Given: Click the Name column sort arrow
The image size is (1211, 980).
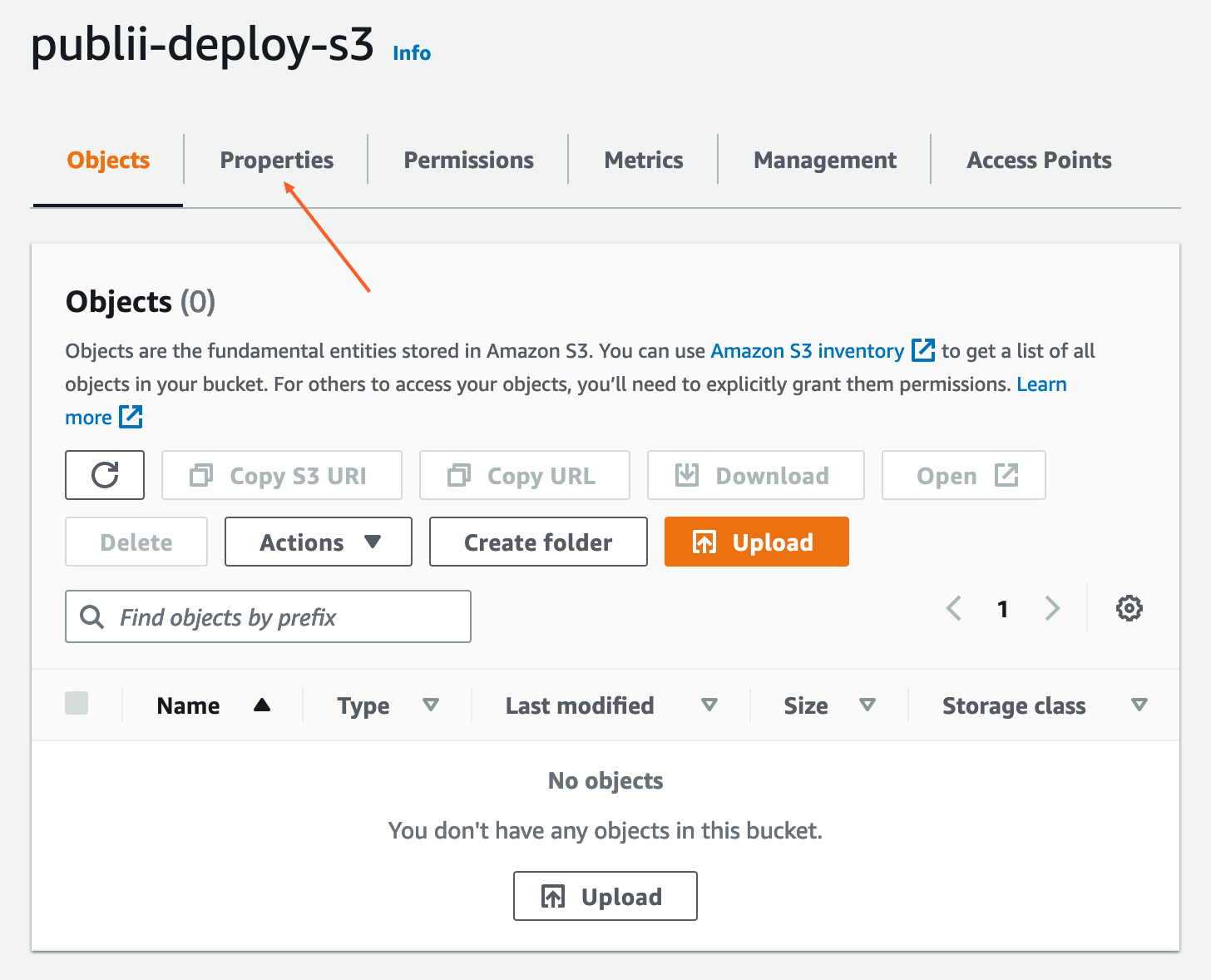Looking at the screenshot, I should click(x=262, y=705).
